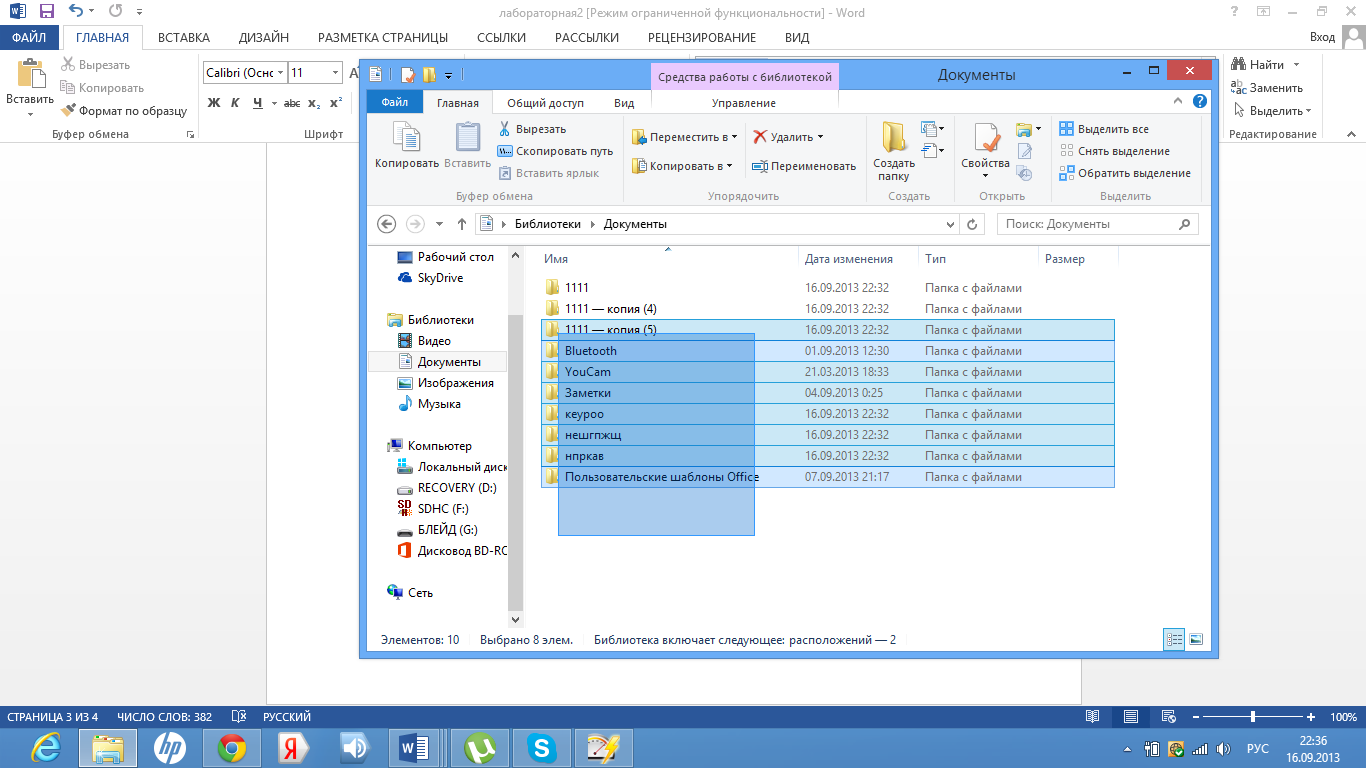This screenshot has height=768, width=1366.
Task: Open Properties (Свойства) icon in ribbon
Action: pyautogui.click(x=985, y=140)
